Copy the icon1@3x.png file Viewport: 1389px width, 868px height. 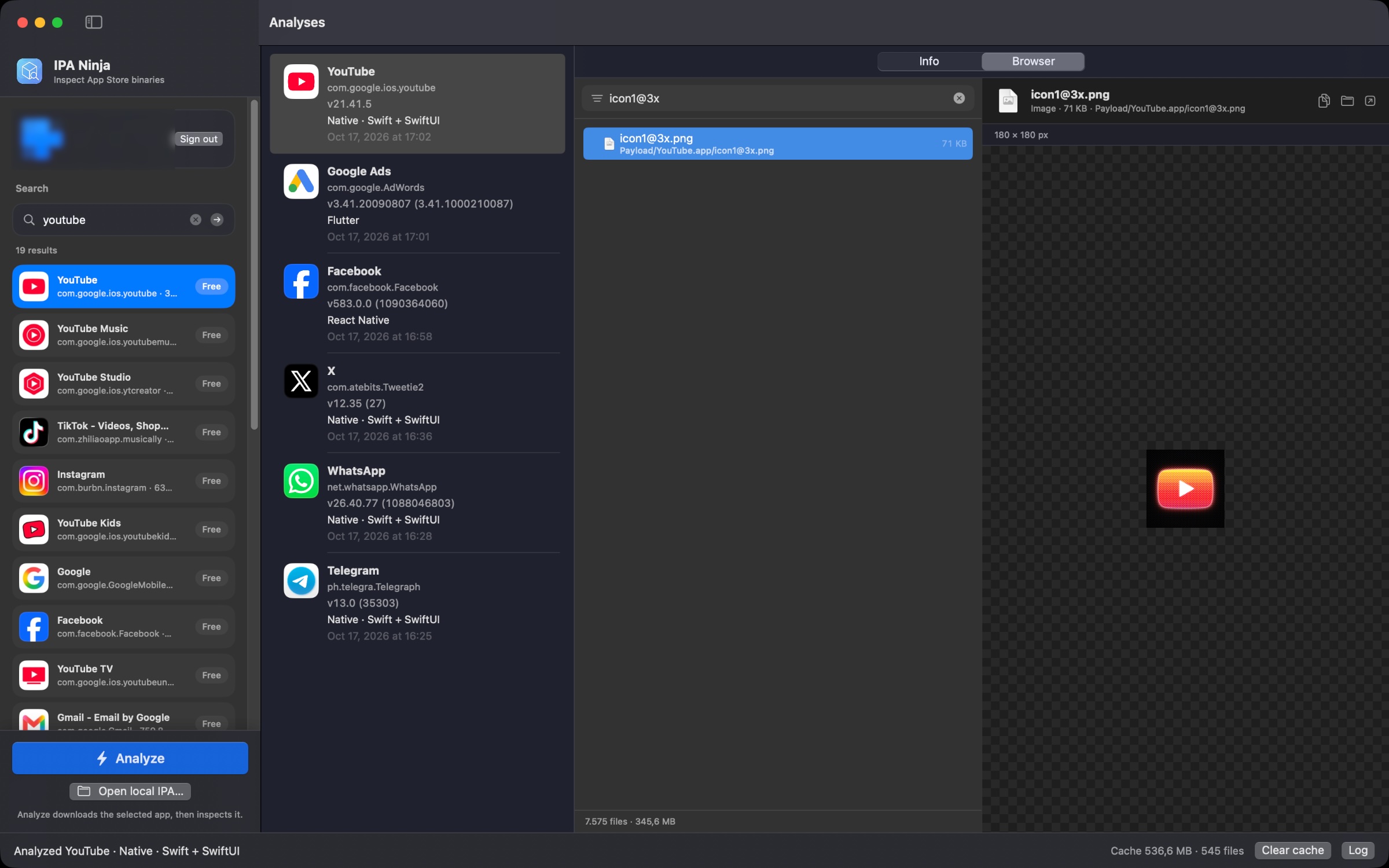(x=1324, y=101)
